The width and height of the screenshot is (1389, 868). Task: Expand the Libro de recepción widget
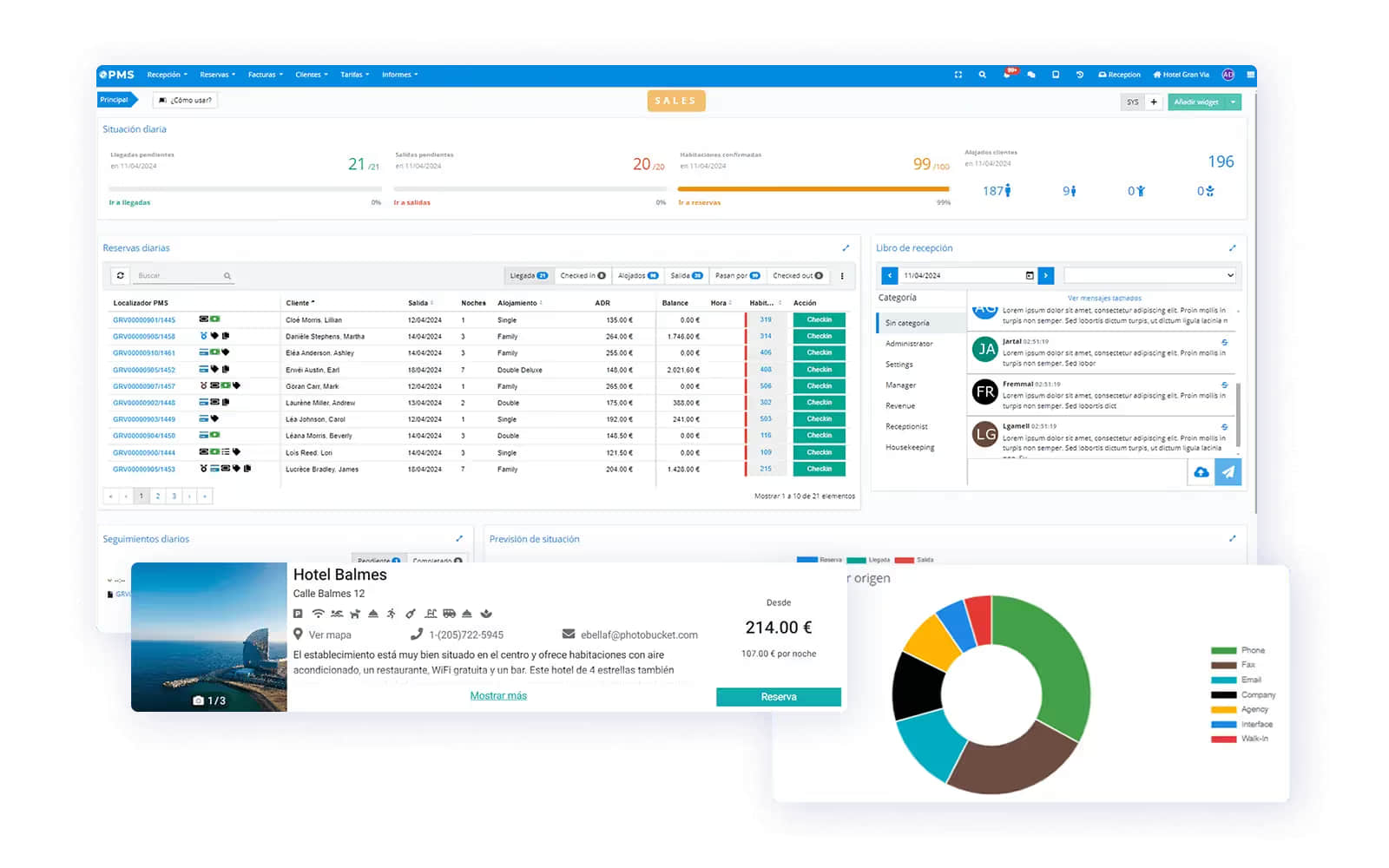[1232, 248]
